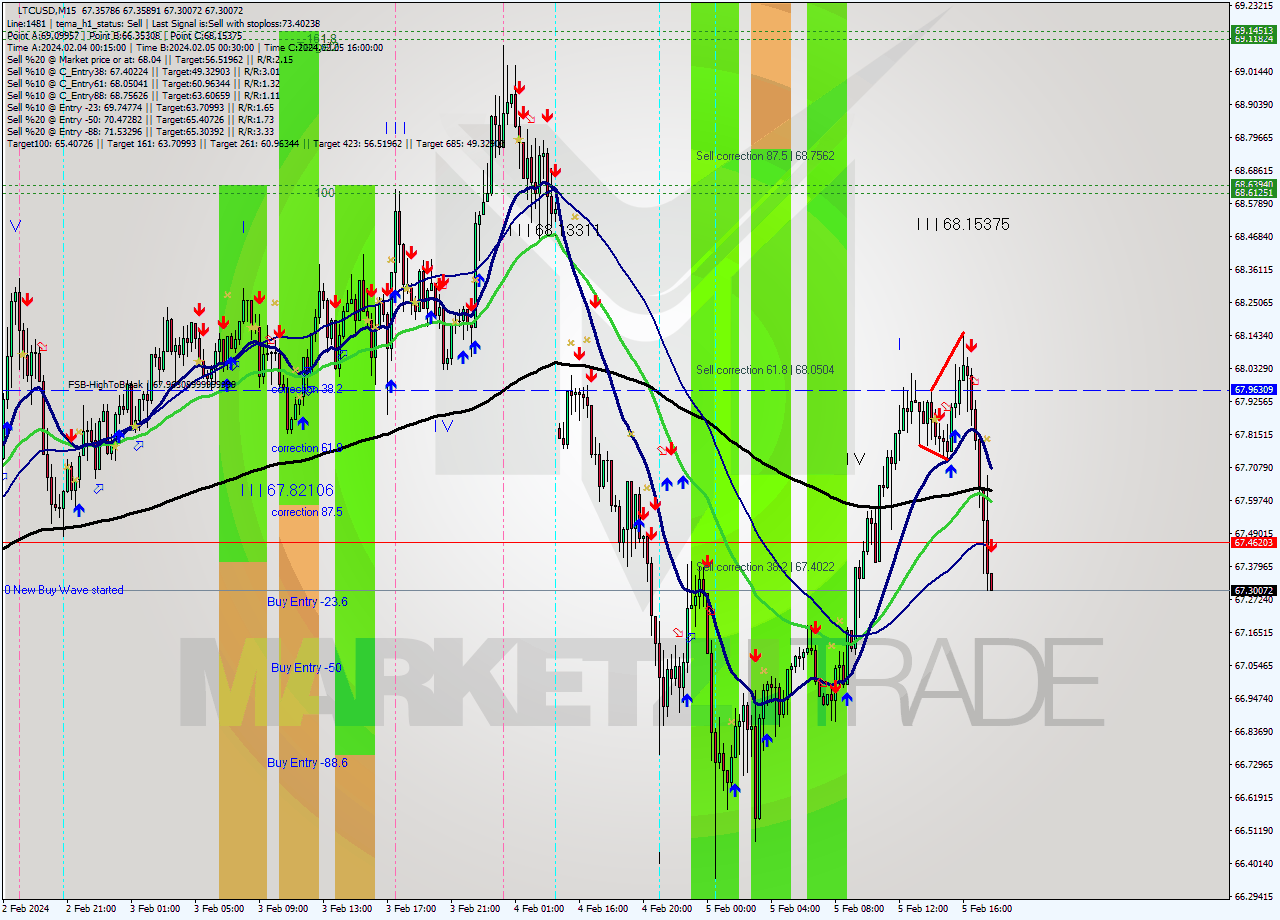Screen dimensions: 1280x920
Task: Click the 'Buy Entry -23.6' label
Action: 307,602
